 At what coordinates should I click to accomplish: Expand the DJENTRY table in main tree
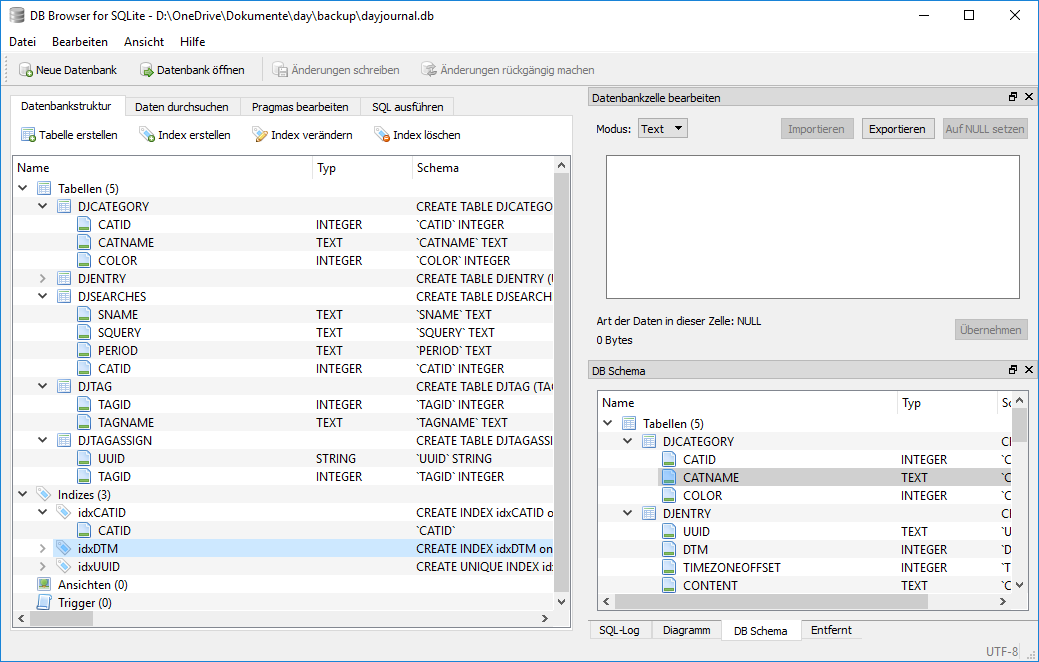[42, 278]
